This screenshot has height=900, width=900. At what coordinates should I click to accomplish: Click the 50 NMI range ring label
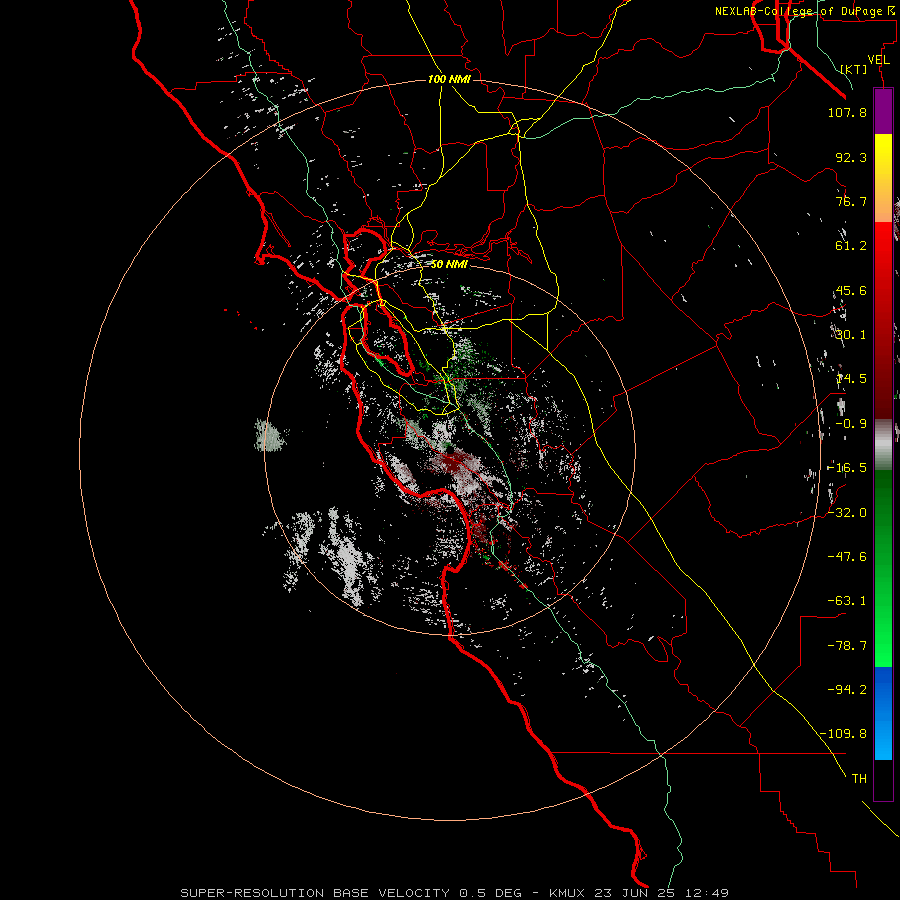(x=449, y=265)
